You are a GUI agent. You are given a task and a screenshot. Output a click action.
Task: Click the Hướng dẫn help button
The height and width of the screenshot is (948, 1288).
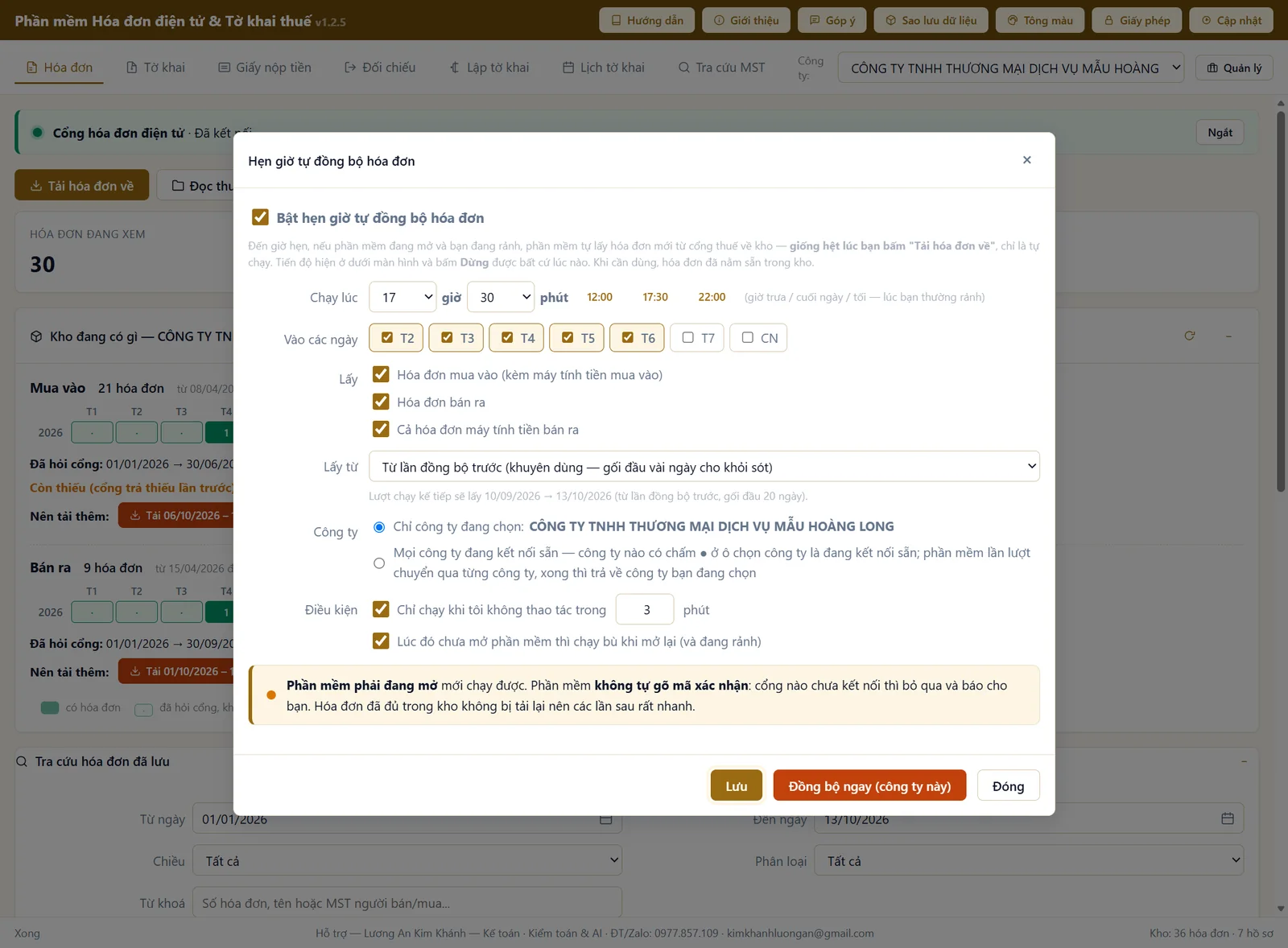[647, 20]
